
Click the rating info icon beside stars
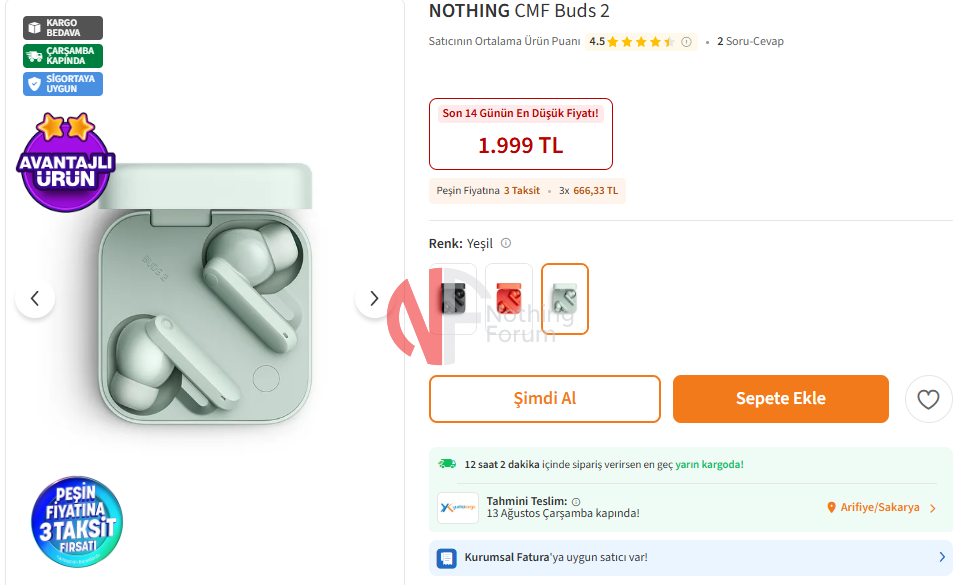point(686,42)
